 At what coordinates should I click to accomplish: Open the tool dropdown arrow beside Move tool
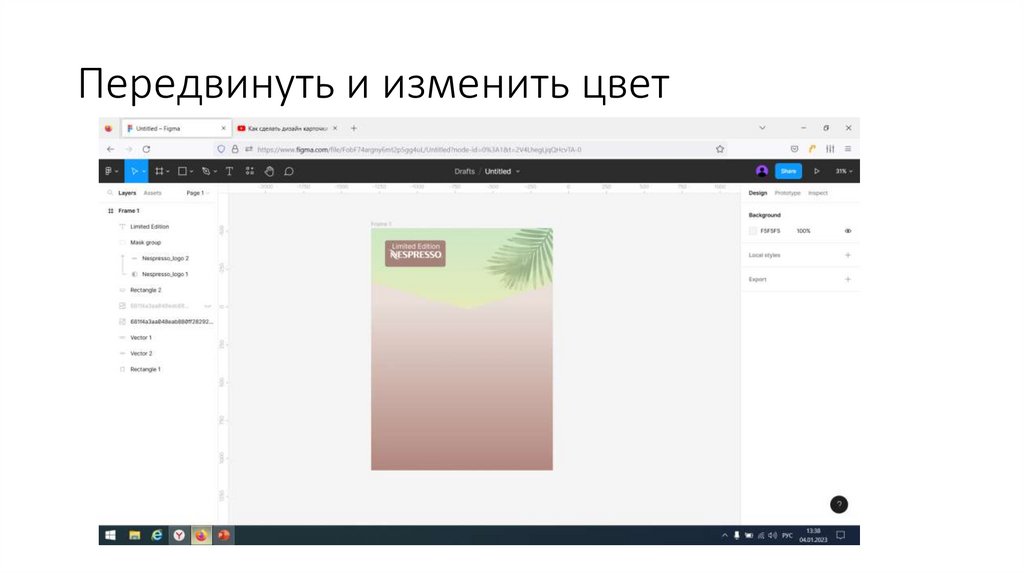click(144, 172)
